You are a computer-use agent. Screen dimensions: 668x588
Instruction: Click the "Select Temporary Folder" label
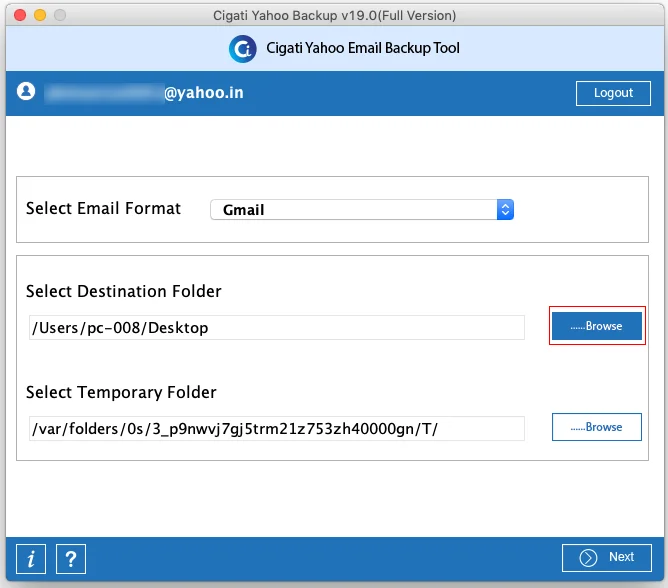121,392
